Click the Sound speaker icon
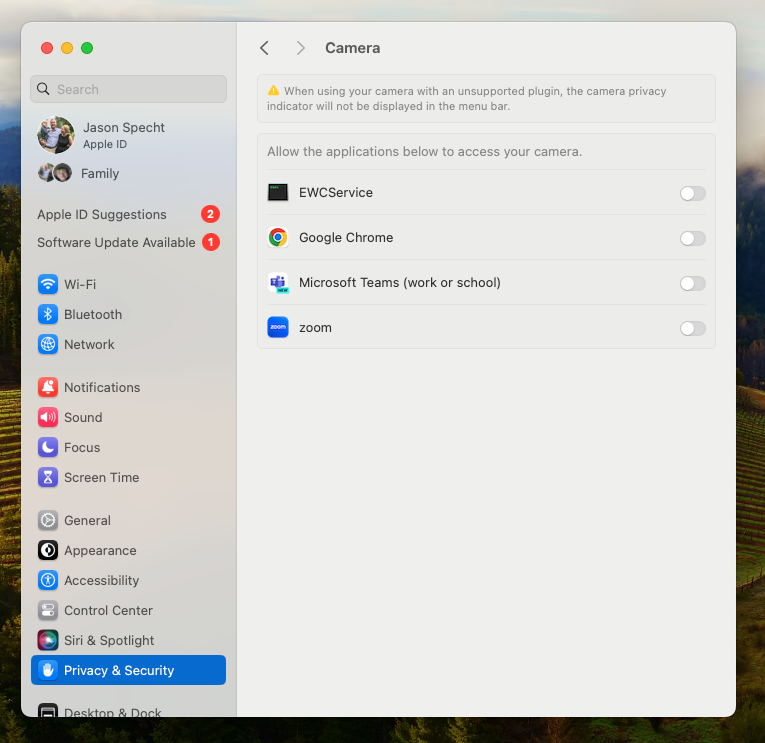The image size is (765, 743). (48, 417)
